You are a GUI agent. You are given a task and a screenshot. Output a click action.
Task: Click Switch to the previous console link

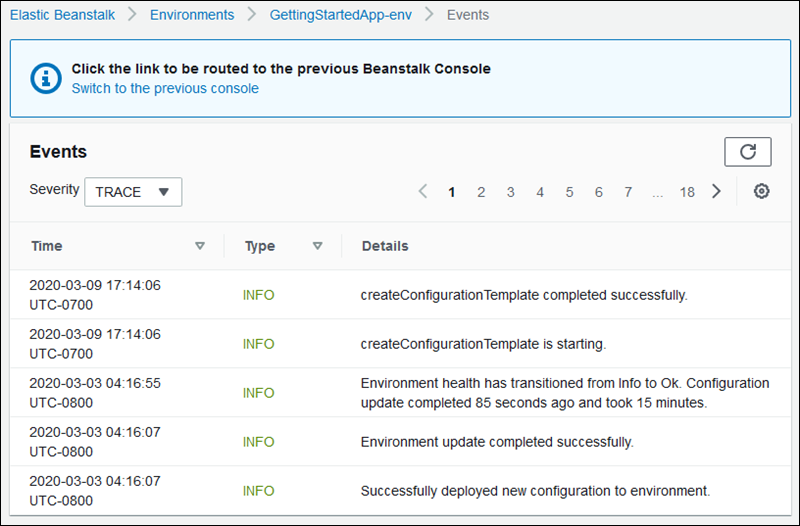tap(165, 88)
